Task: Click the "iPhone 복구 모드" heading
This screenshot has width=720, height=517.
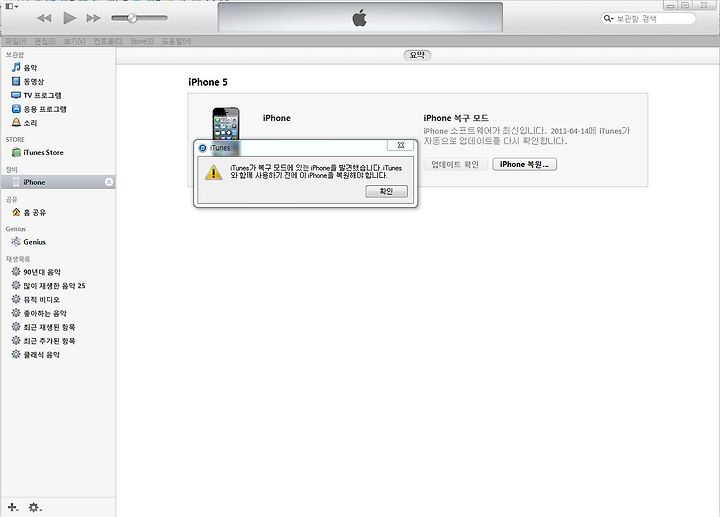Action: 456,118
